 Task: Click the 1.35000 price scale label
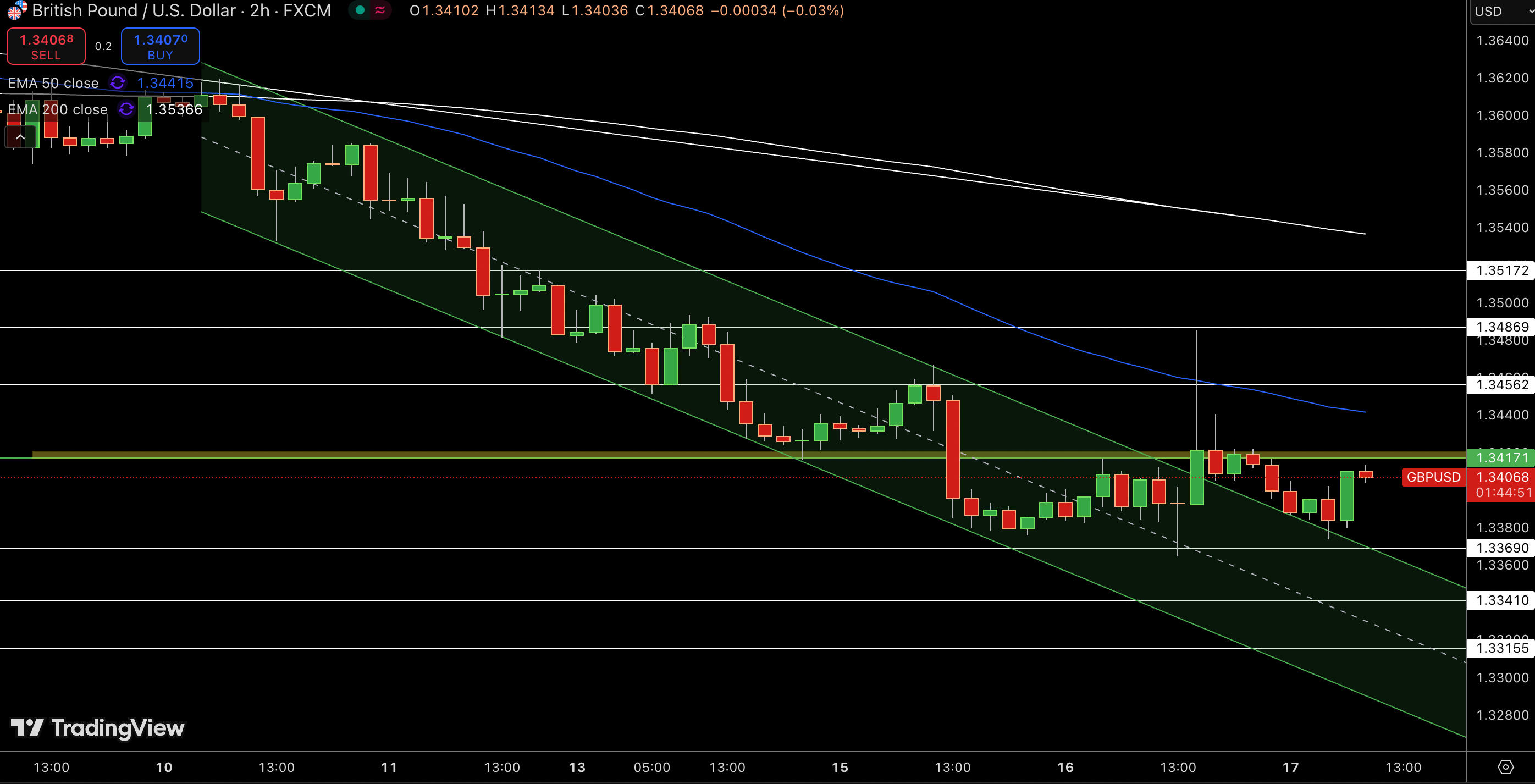click(1502, 302)
